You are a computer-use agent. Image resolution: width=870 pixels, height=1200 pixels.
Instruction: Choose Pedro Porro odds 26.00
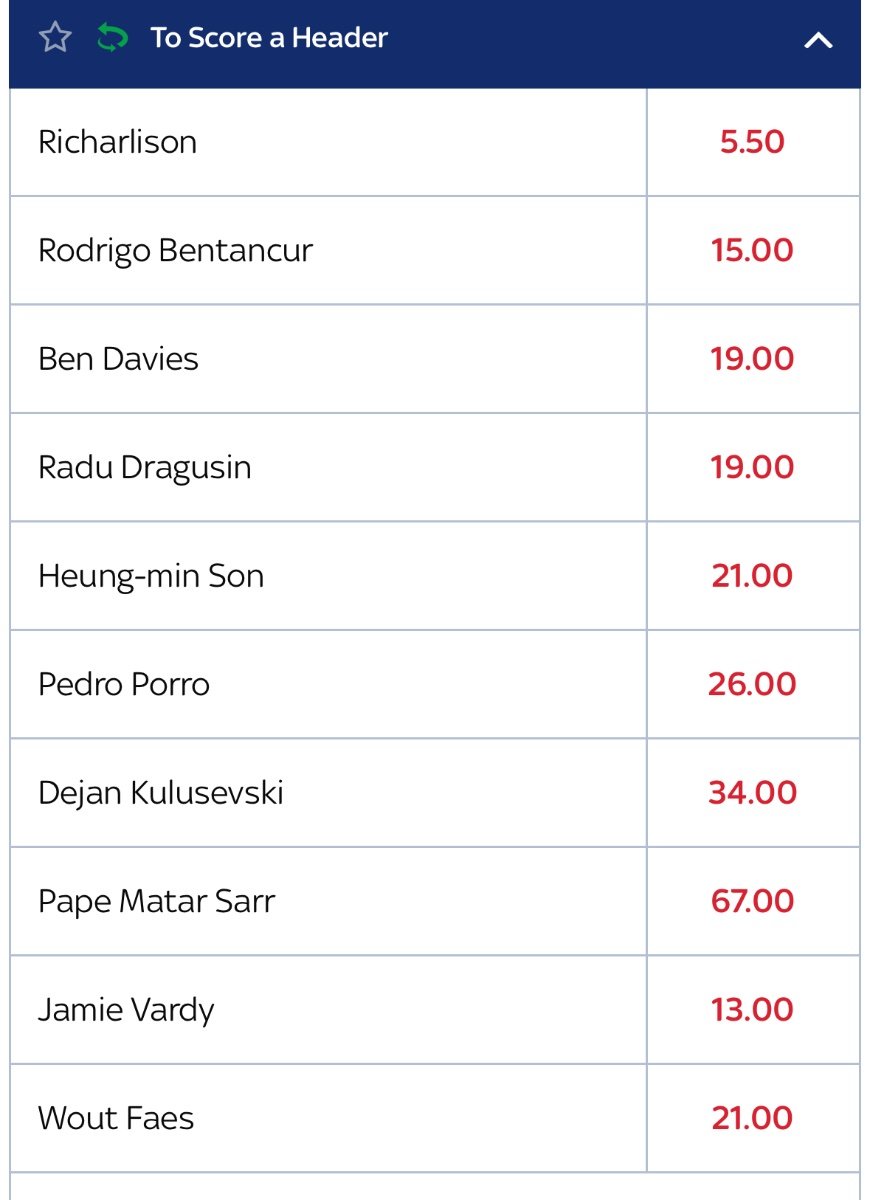[x=753, y=684]
